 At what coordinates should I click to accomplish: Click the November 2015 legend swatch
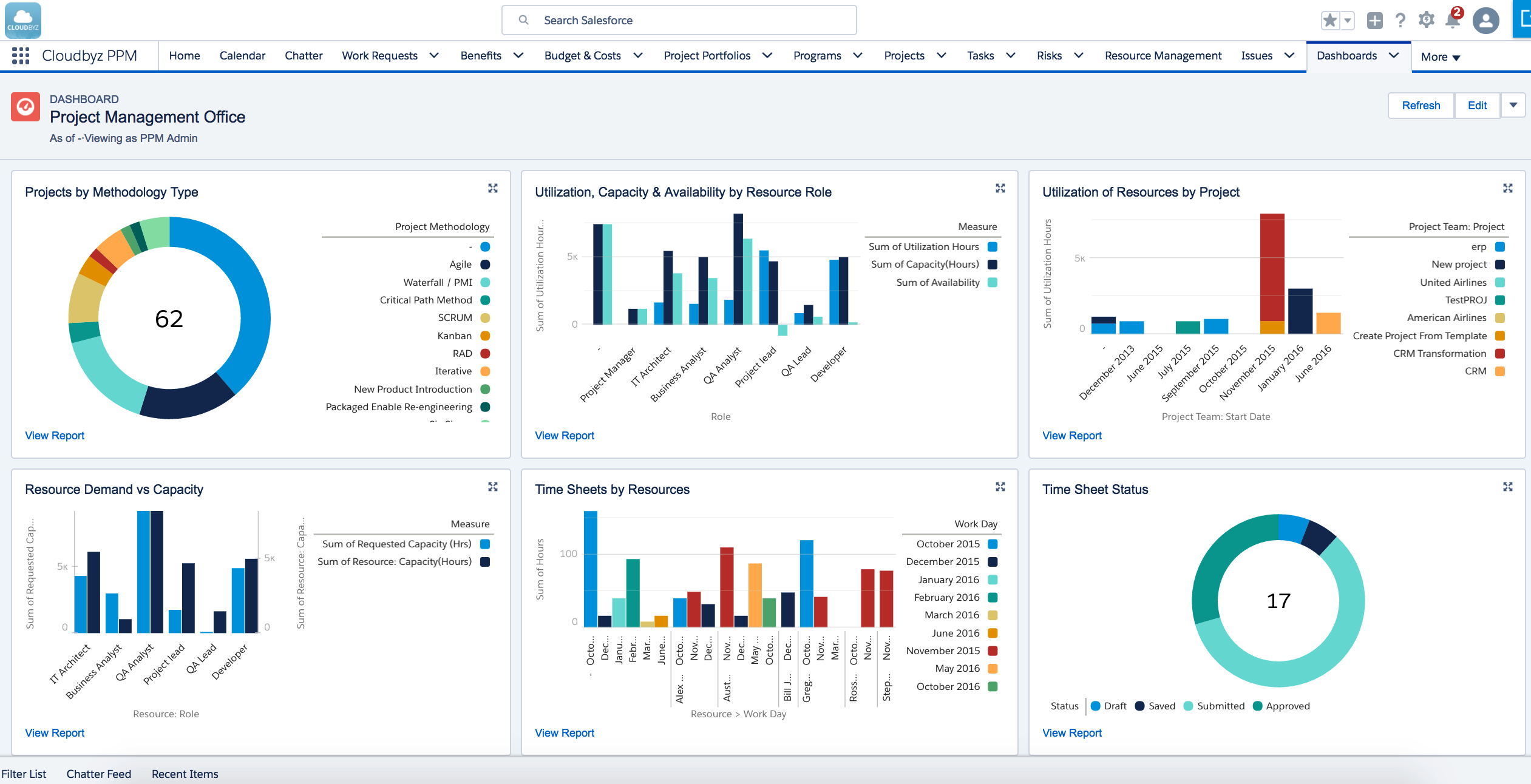click(993, 651)
